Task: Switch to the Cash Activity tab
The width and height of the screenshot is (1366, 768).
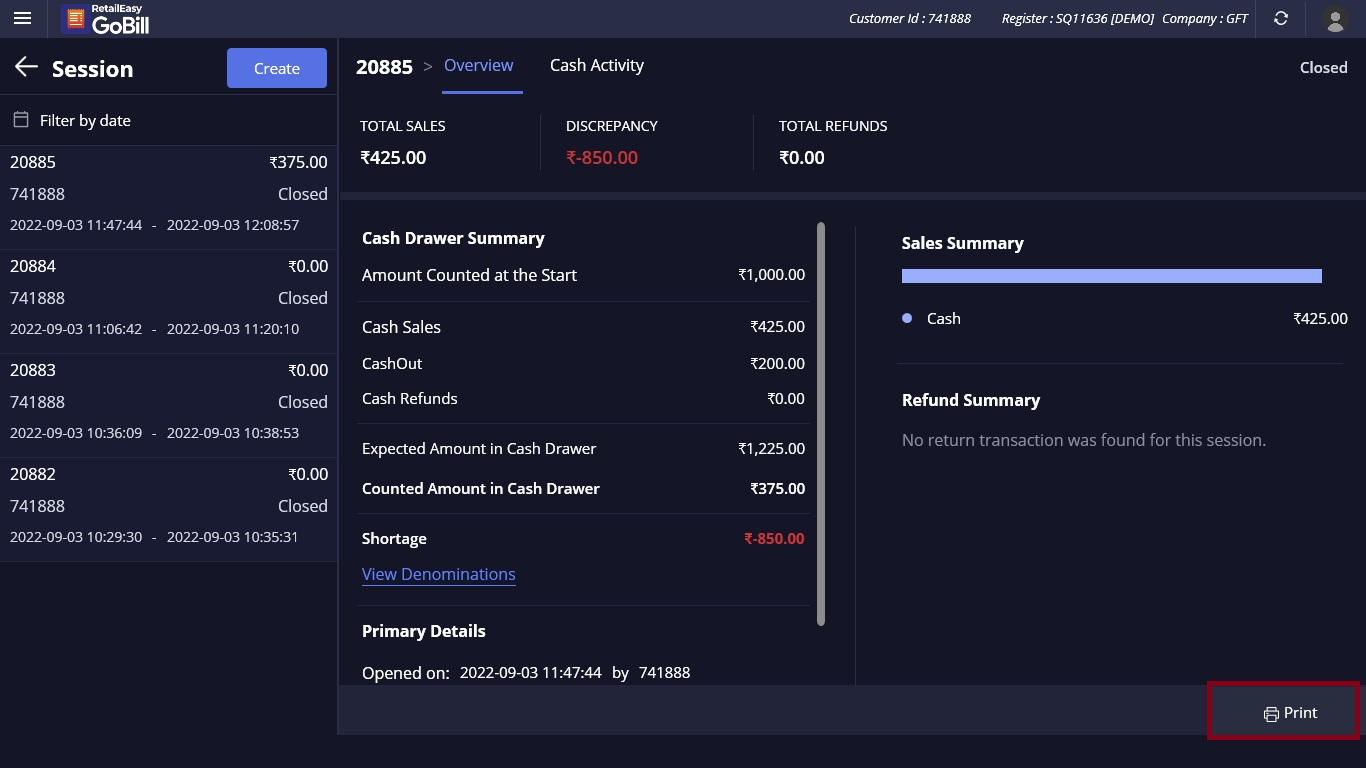Action: click(x=596, y=65)
